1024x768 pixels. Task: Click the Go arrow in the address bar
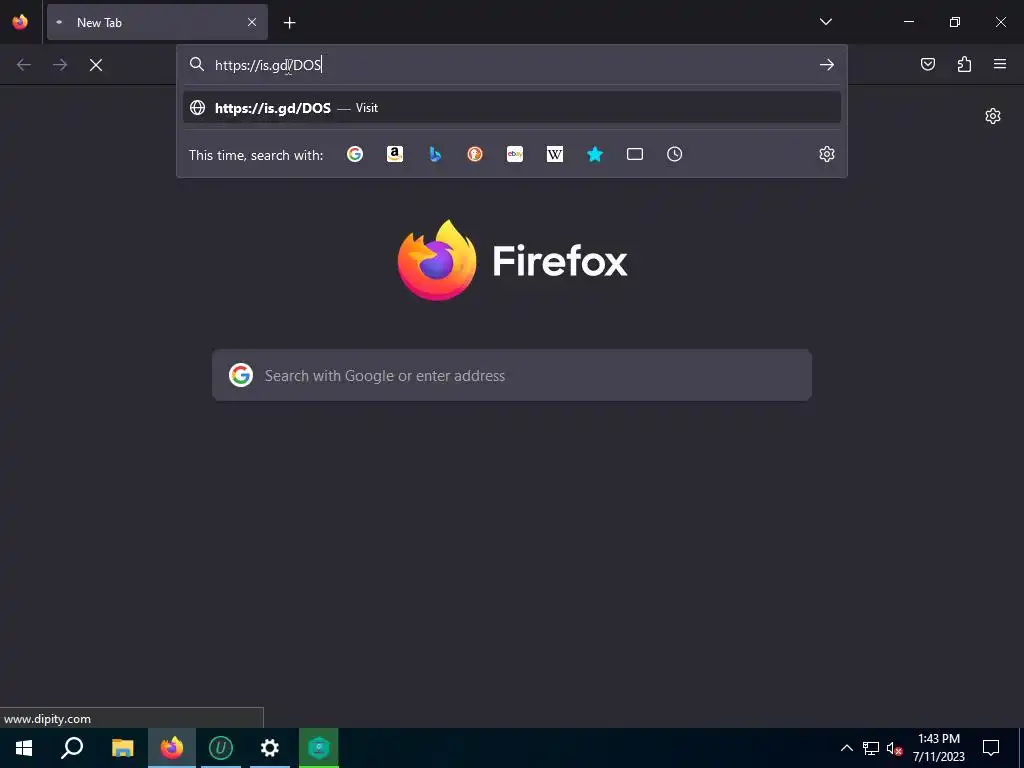click(x=827, y=65)
